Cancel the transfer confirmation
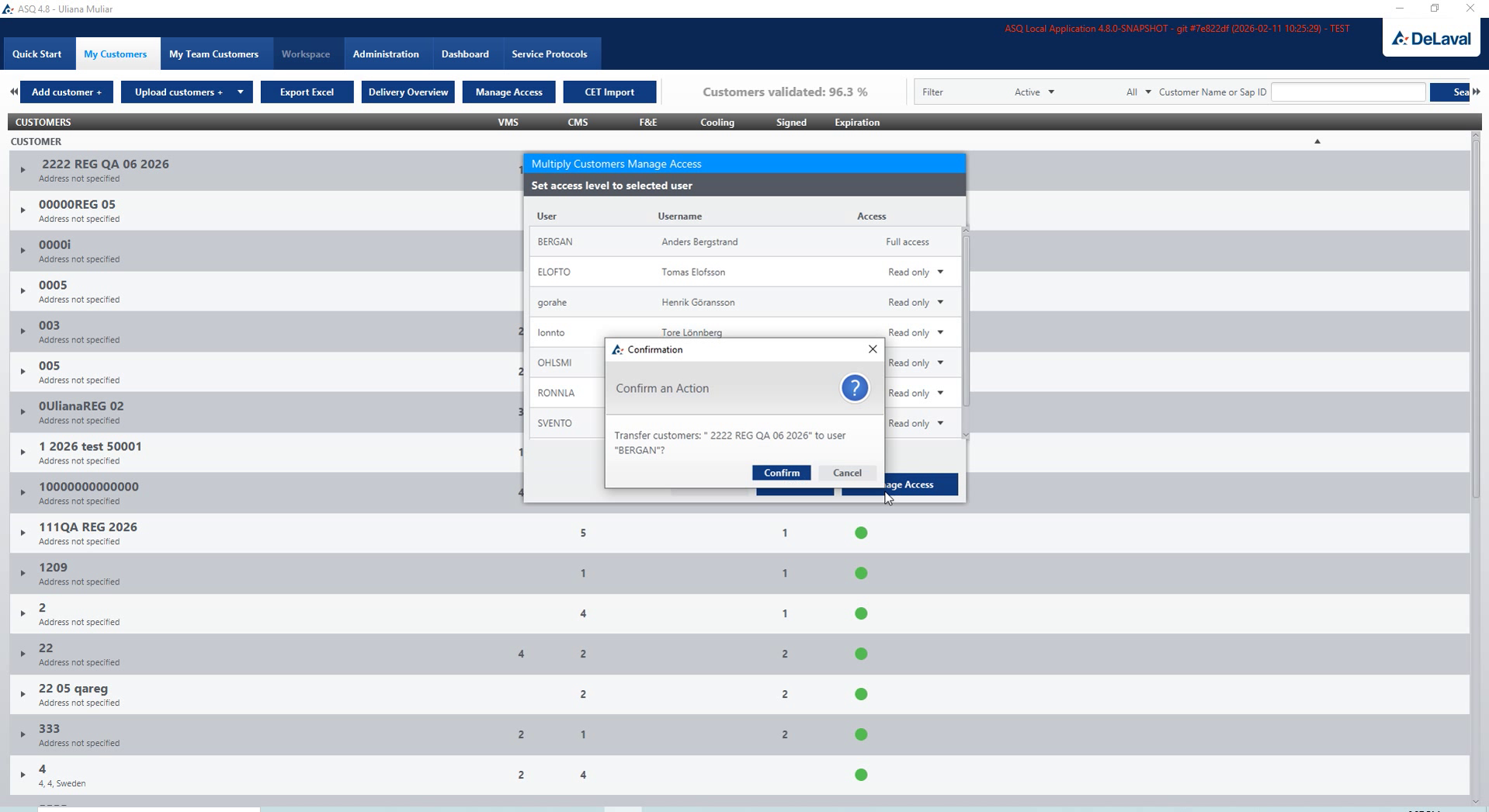Screen dimensions: 1489x812 tap(847, 473)
